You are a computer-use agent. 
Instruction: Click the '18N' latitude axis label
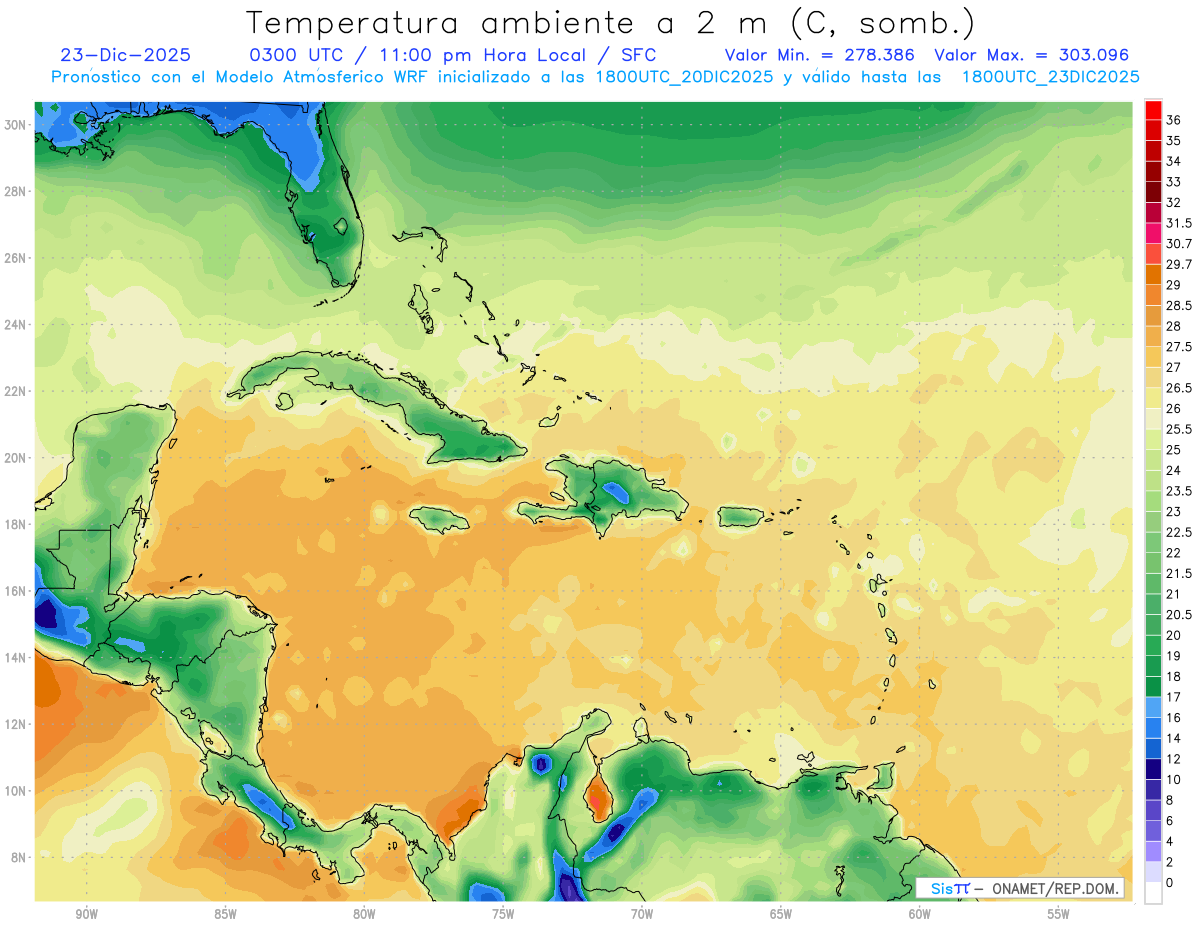click(x=16, y=524)
